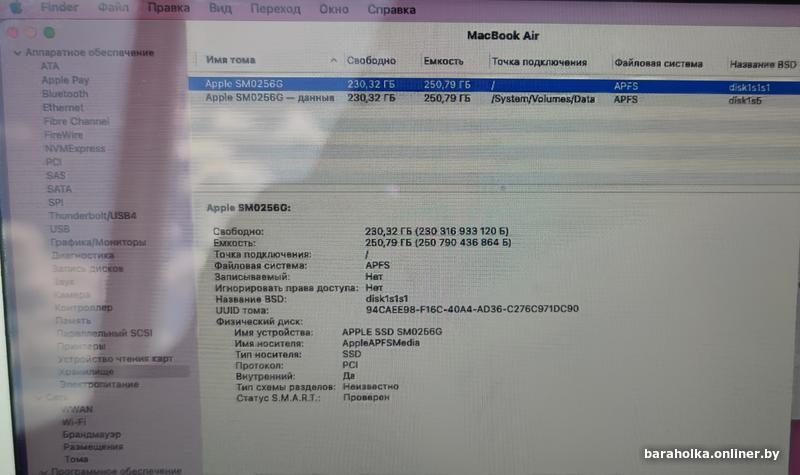
Task: Click the green zoom window button
Action: point(49,33)
